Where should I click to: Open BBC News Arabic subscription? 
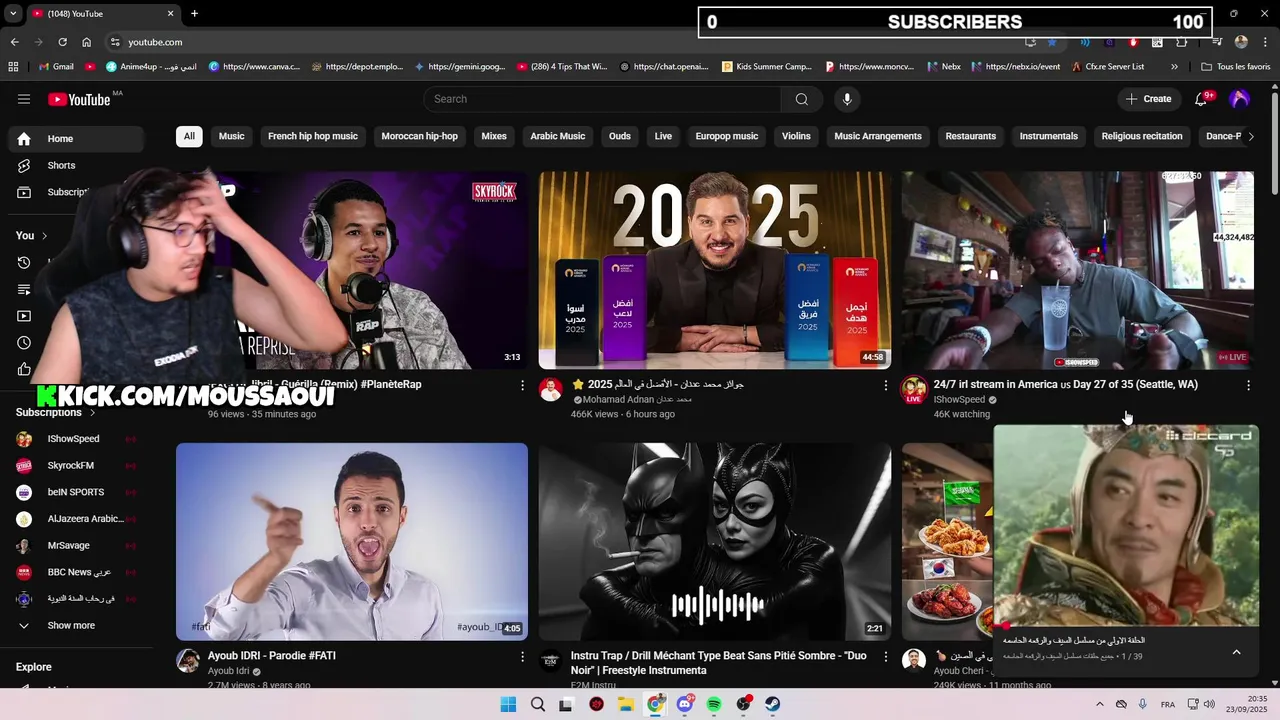(78, 573)
